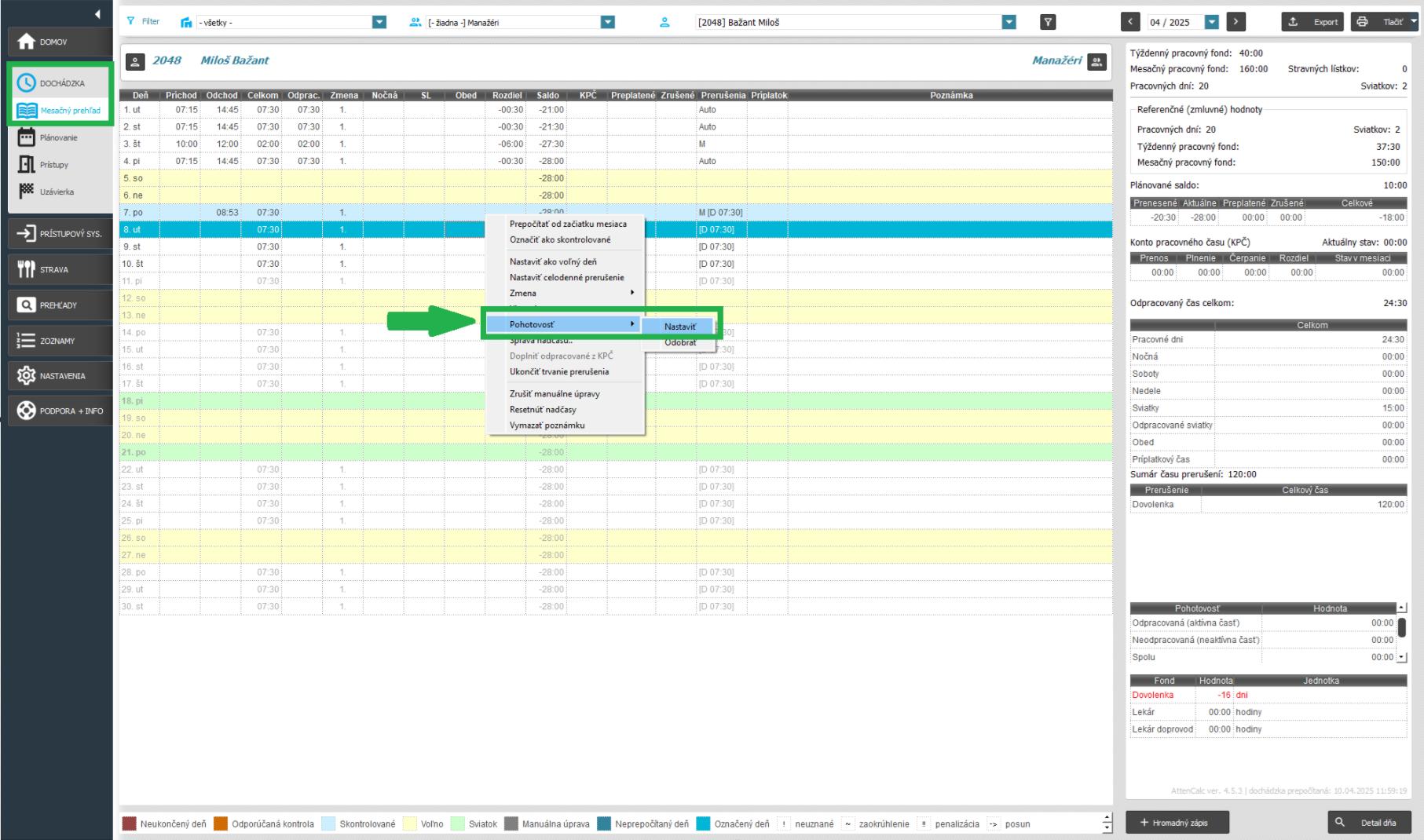Open Plánovanie calendar in sidebar
This screenshot has height=840, width=1424.
pyautogui.click(x=58, y=138)
